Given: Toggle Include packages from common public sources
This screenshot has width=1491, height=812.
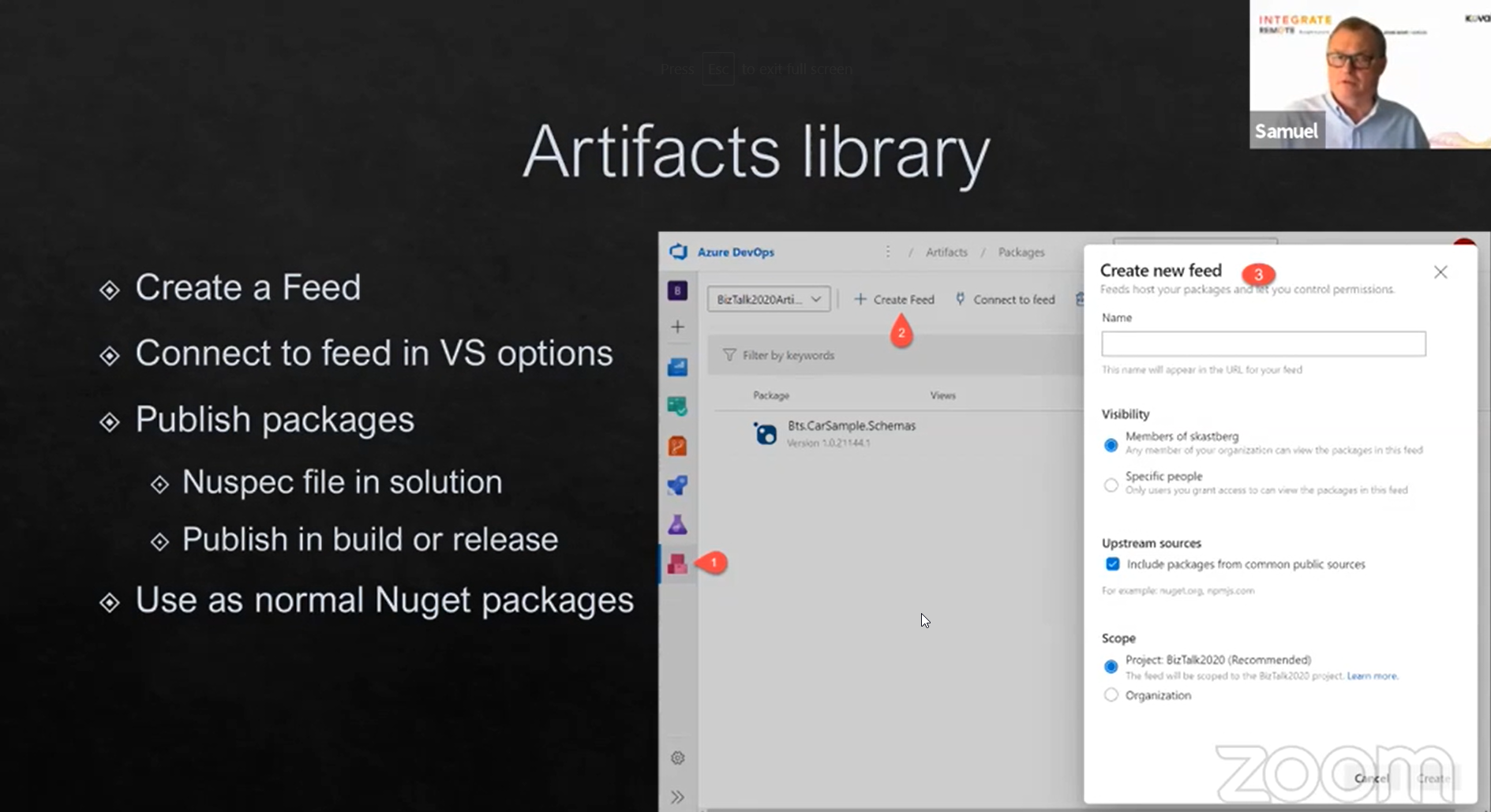Looking at the screenshot, I should click(1112, 564).
